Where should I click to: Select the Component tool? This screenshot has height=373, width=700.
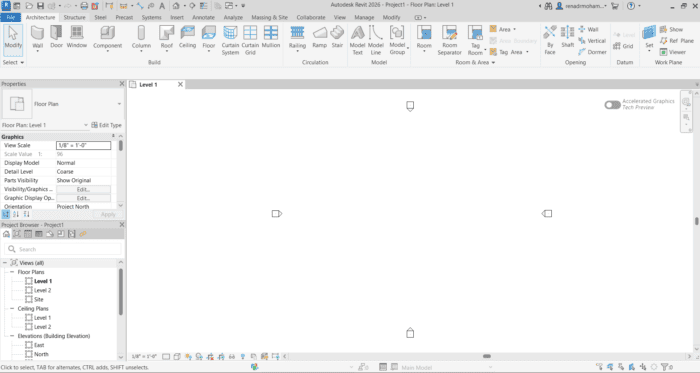tap(107, 38)
